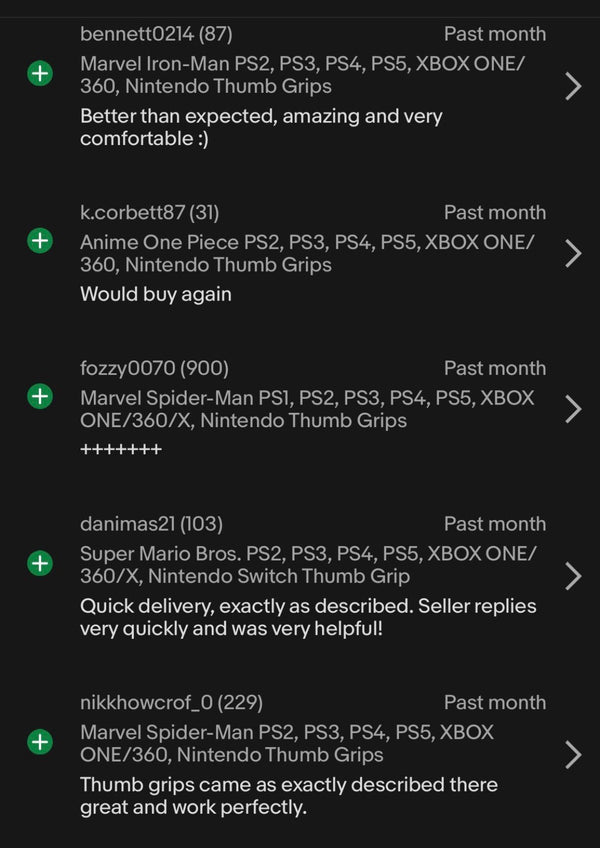This screenshot has width=600, height=848.
Task: Open Marvel Iron-Man Thumb Grips listing
Action: pyautogui.click(x=303, y=74)
